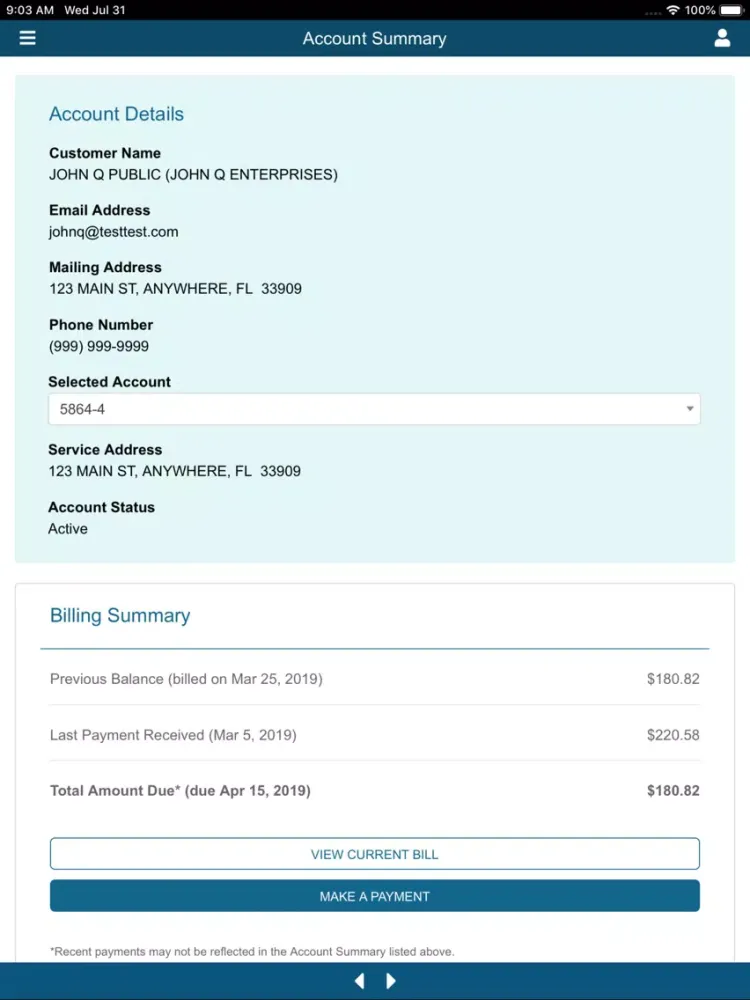
Task: Tap the Account Summary page title
Action: 374,39
